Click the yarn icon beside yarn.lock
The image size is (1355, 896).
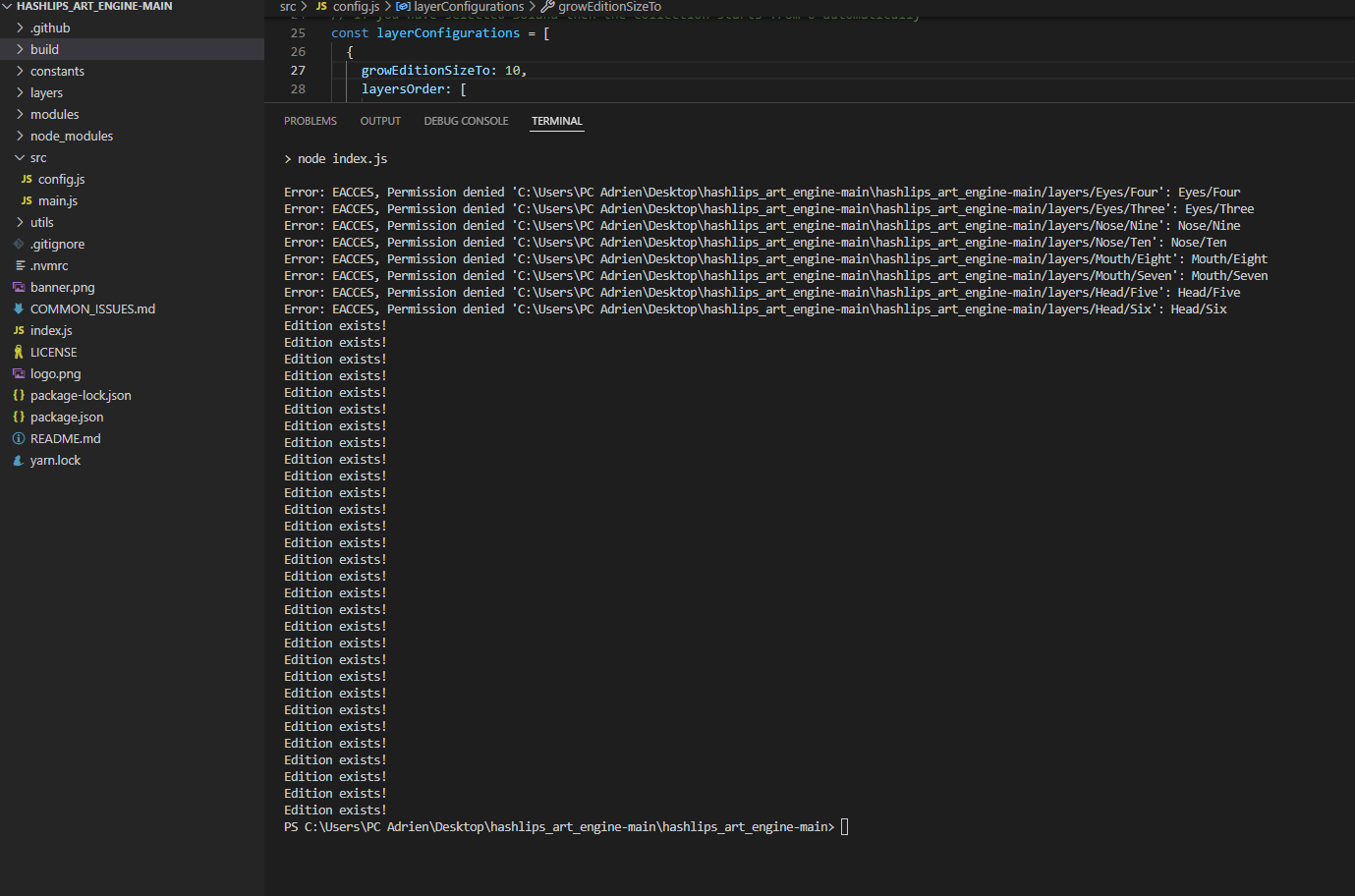click(x=20, y=460)
